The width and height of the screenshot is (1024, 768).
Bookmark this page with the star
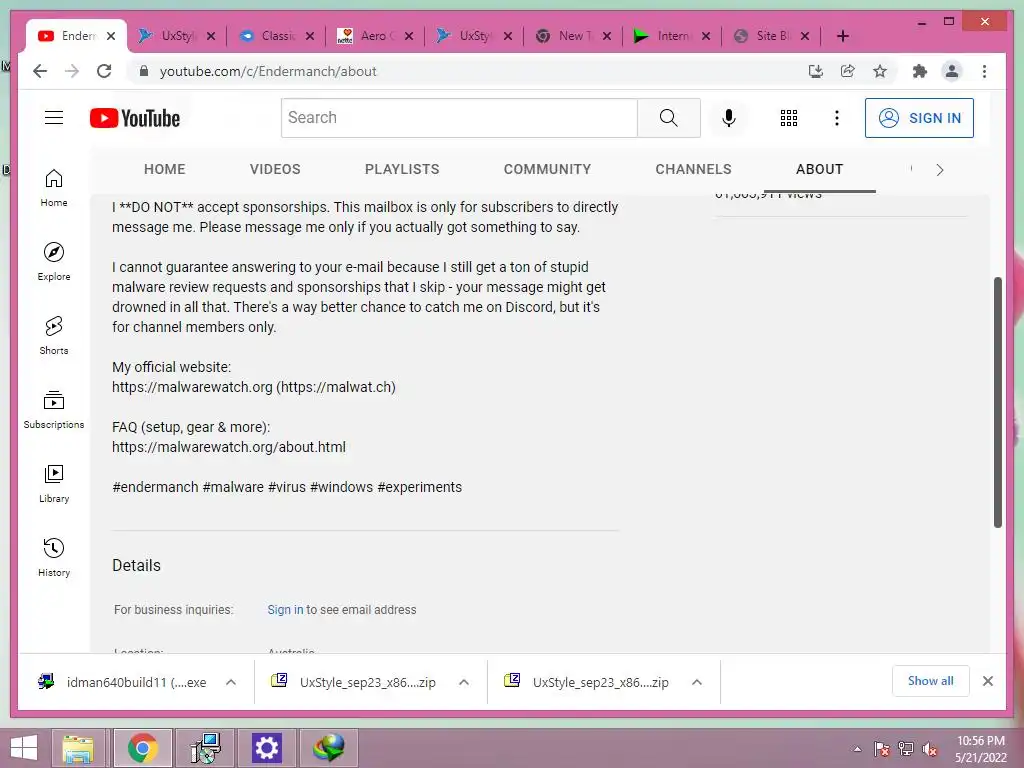pos(880,71)
